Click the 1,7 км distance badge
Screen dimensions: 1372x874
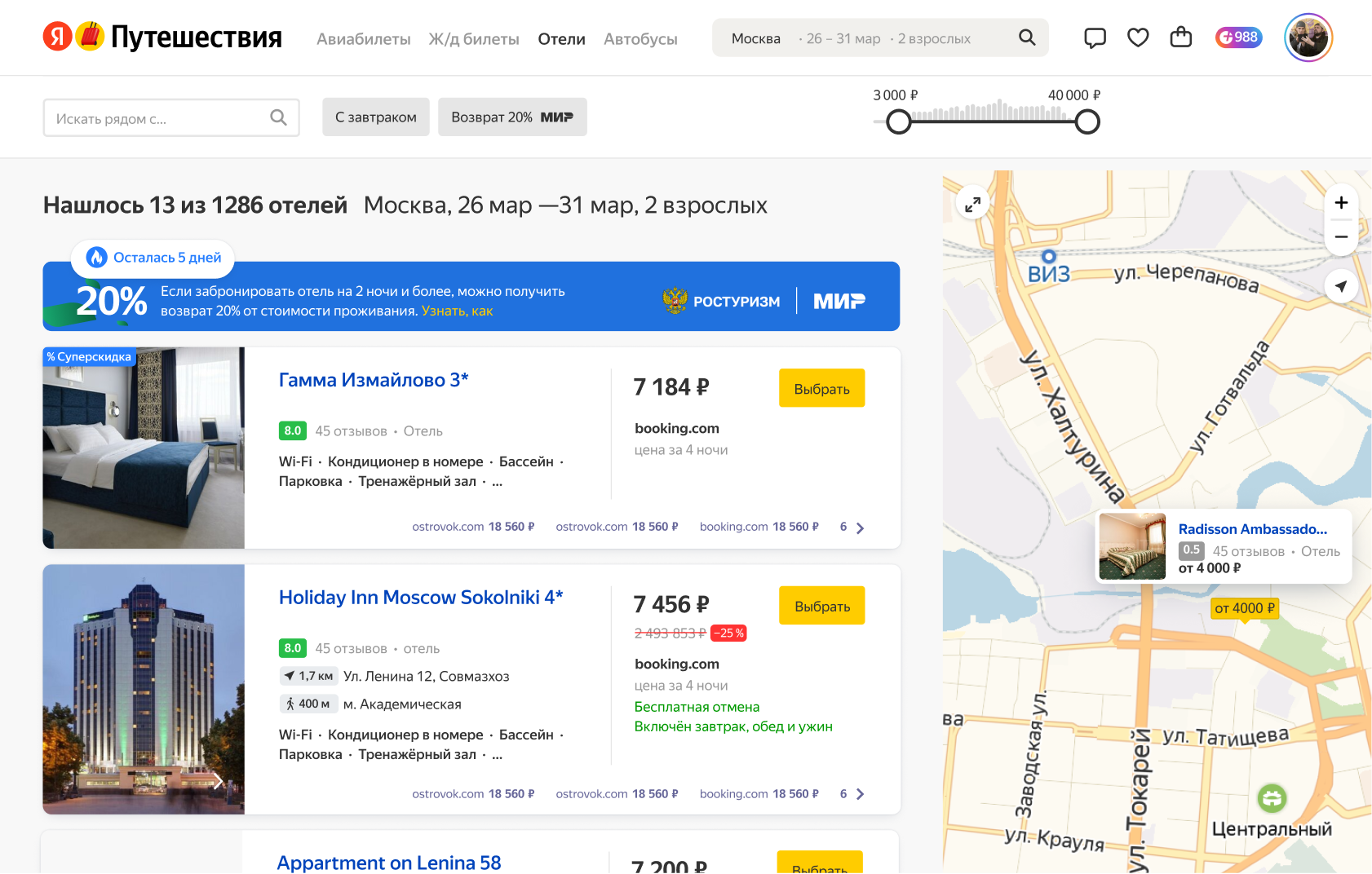[308, 676]
